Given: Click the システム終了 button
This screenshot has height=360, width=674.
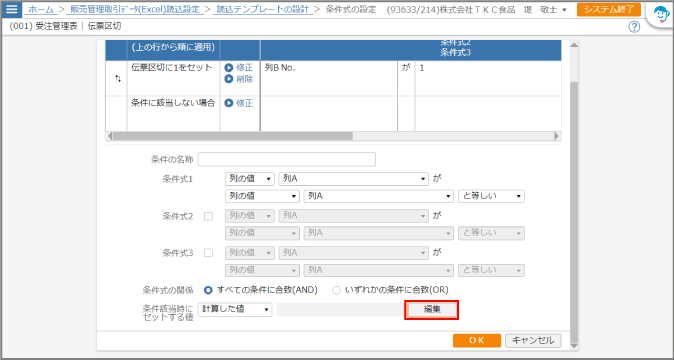Looking at the screenshot, I should click(x=609, y=9).
